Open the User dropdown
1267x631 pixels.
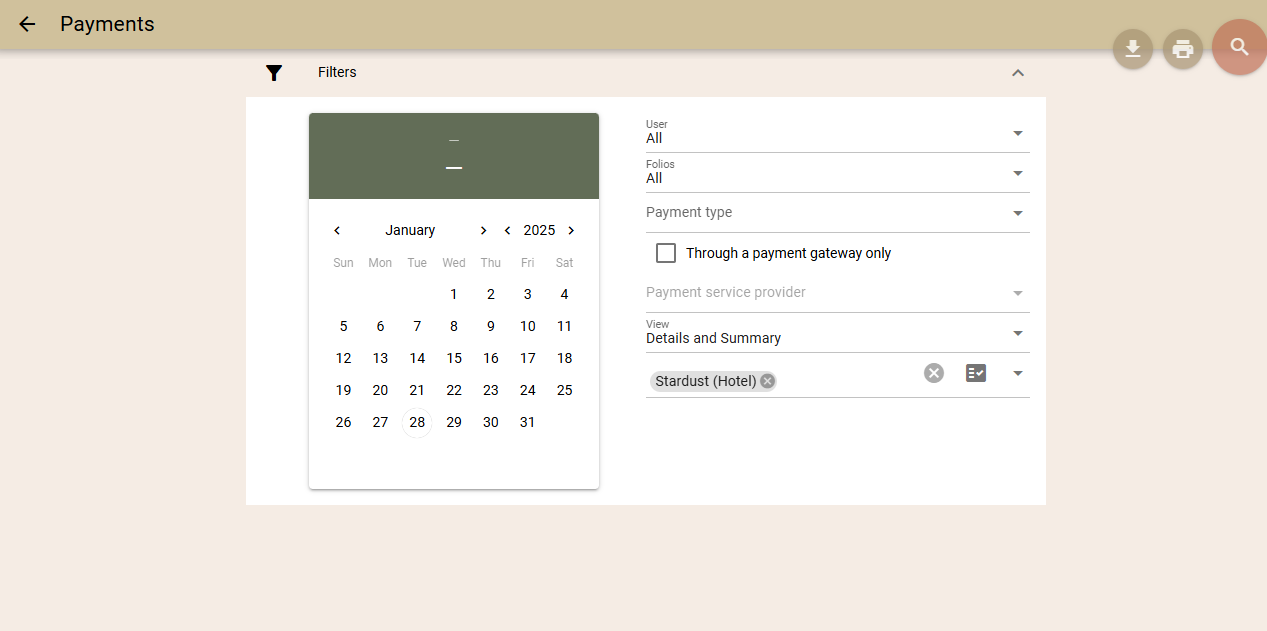pyautogui.click(x=838, y=133)
